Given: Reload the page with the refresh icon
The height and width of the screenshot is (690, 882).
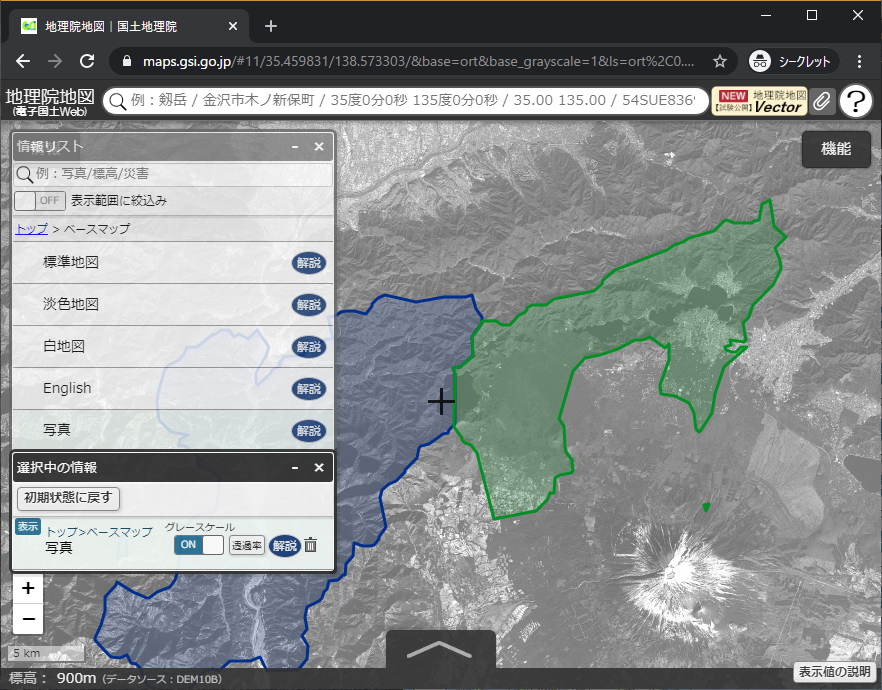Looking at the screenshot, I should pos(87,61).
